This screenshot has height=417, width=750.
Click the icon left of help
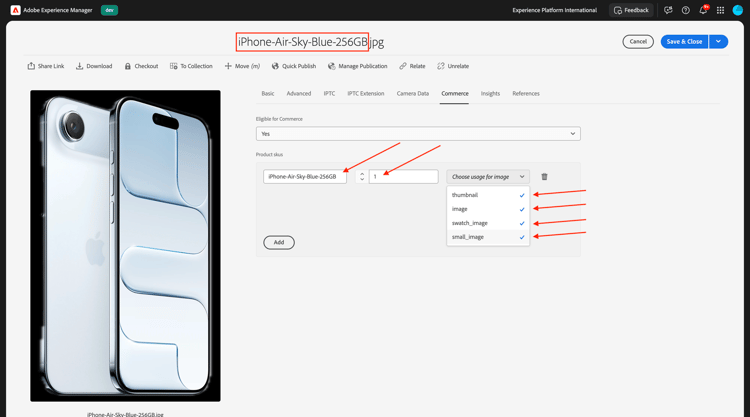[x=668, y=10]
